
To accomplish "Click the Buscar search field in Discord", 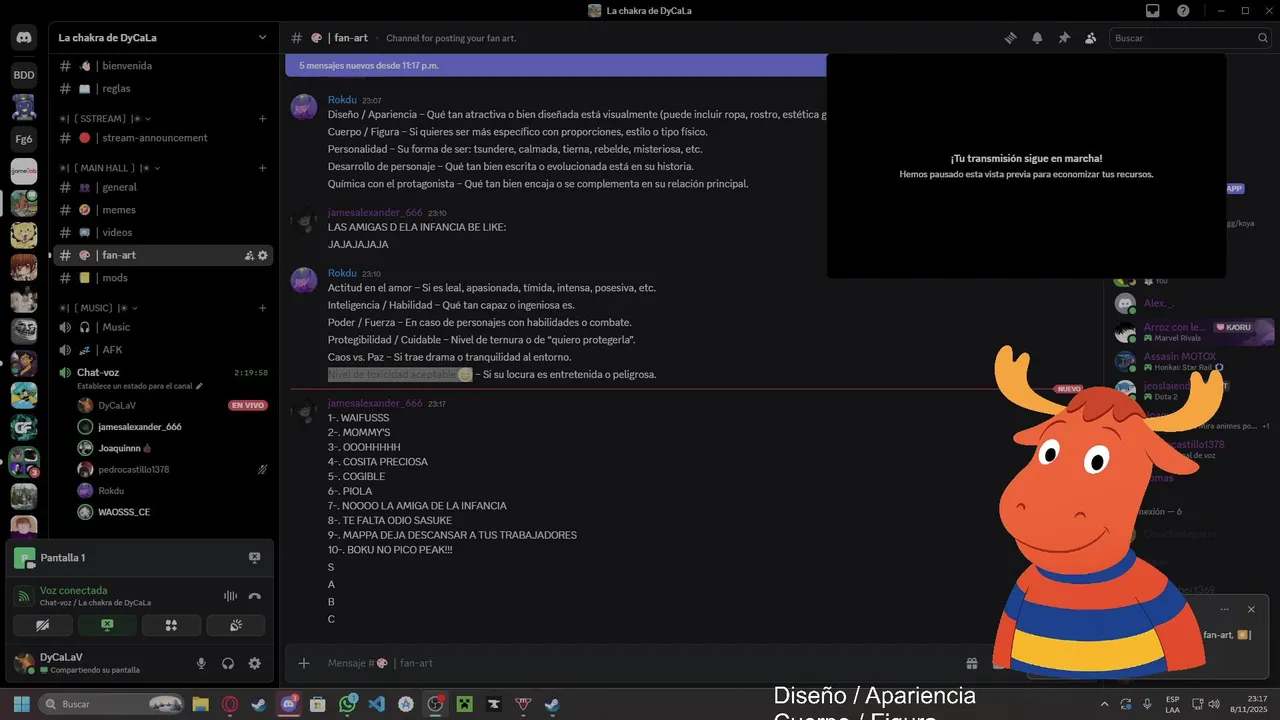I will click(x=1190, y=38).
